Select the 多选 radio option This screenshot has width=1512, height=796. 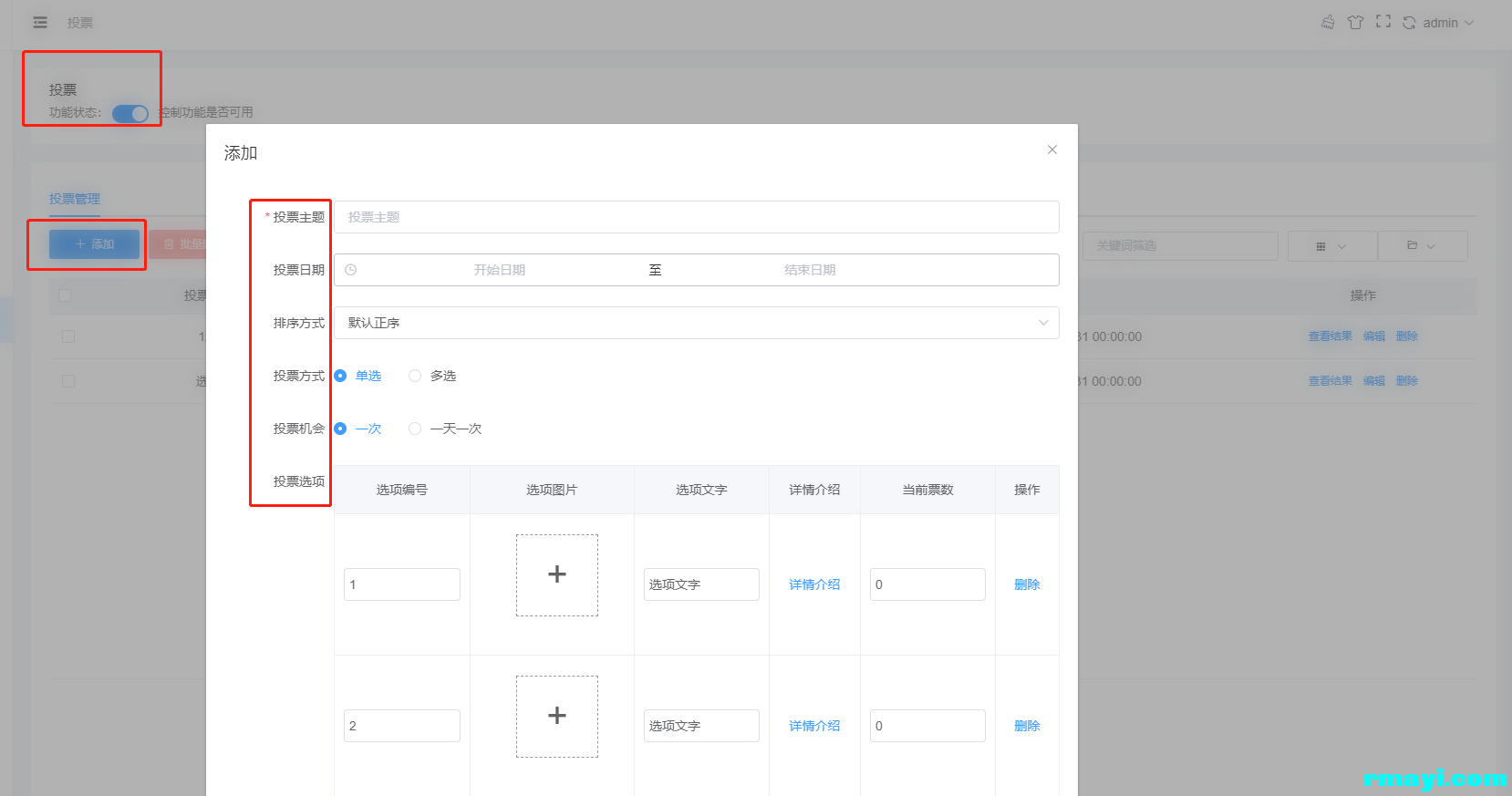pos(432,376)
